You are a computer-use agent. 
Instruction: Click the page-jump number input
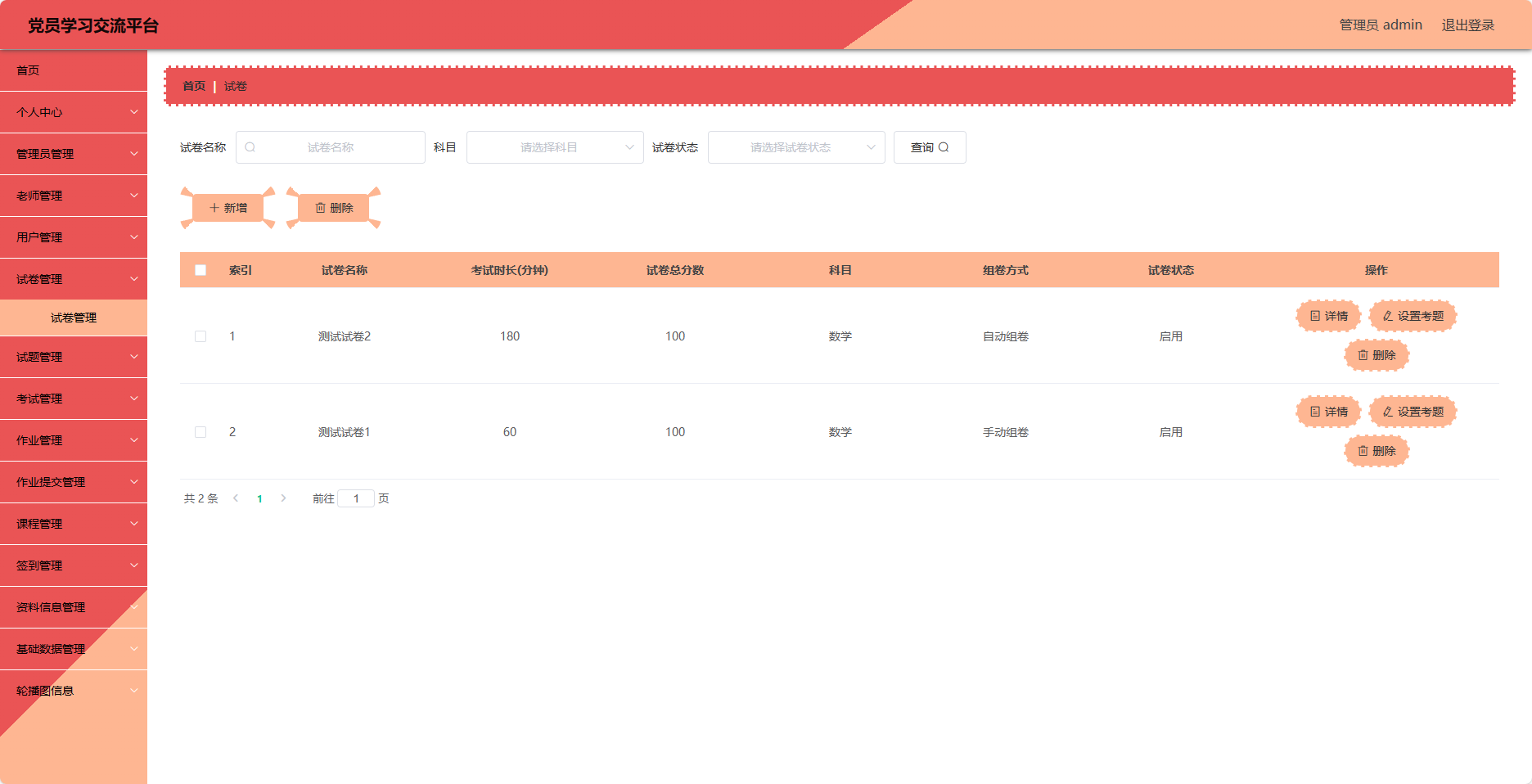pos(356,498)
